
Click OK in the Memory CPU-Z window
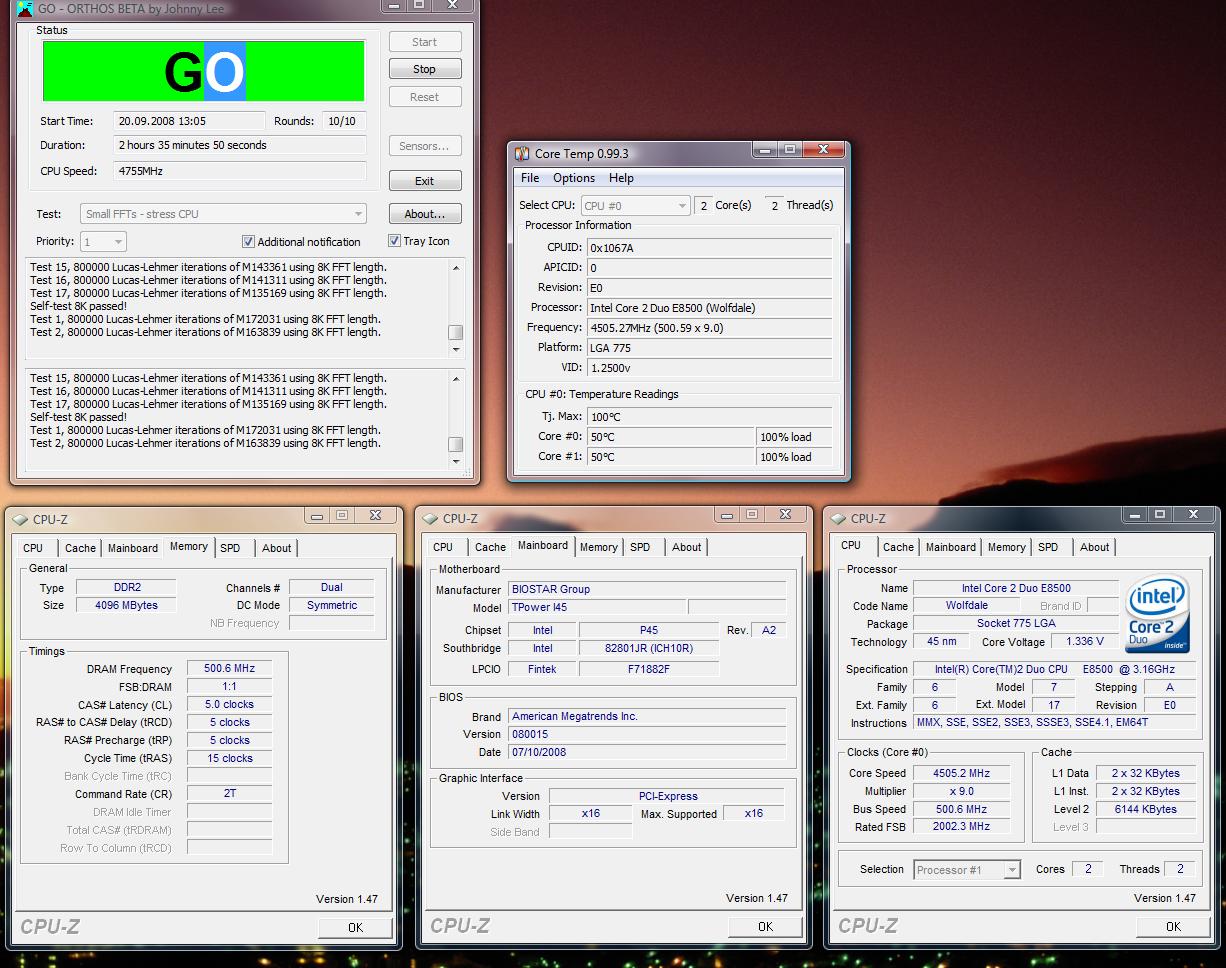[x=355, y=927]
